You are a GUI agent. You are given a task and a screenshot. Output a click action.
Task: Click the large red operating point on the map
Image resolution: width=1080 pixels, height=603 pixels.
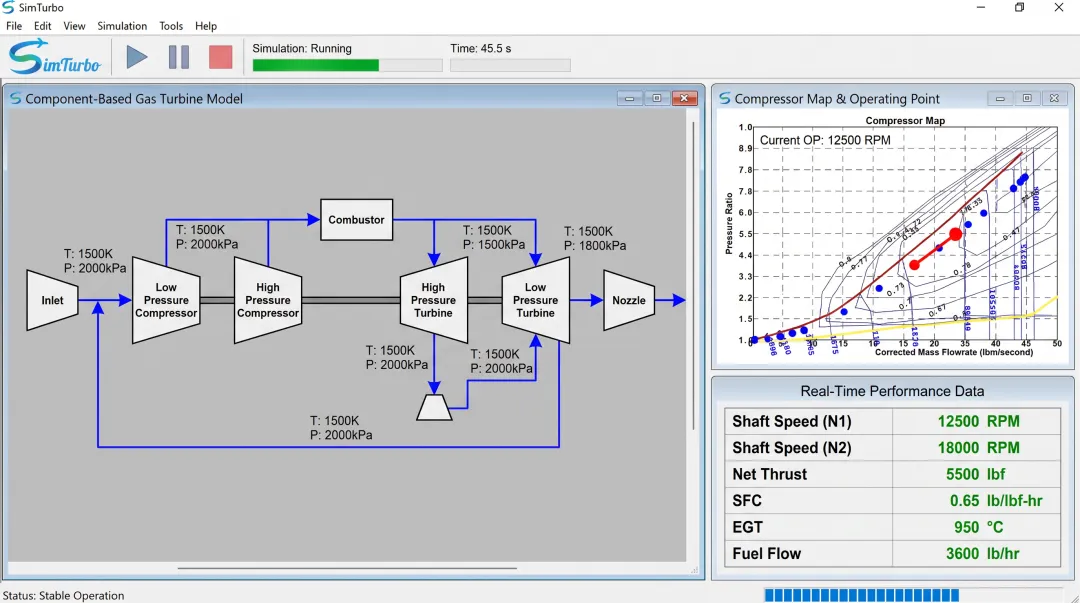(x=955, y=235)
